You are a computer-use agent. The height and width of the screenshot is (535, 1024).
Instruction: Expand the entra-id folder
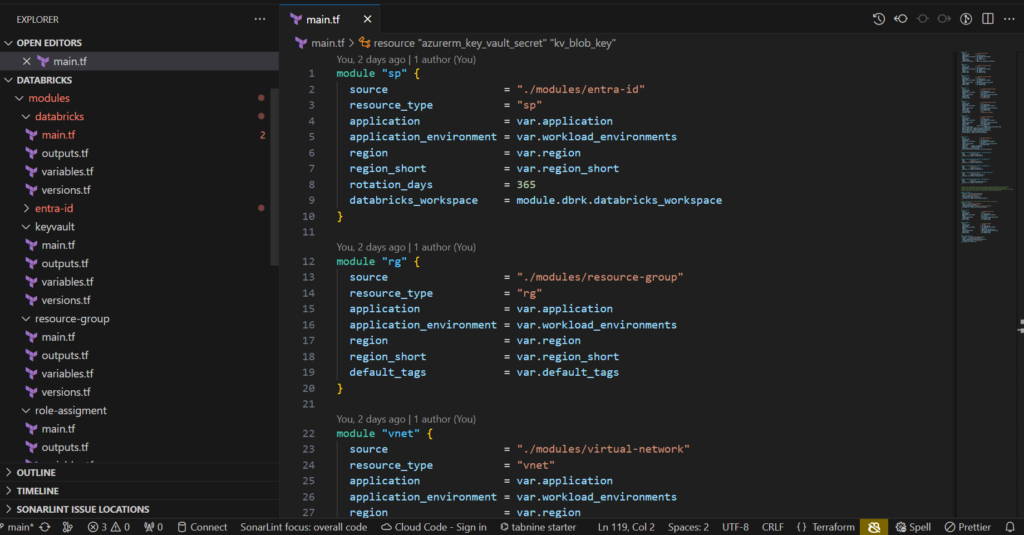tap(54, 208)
